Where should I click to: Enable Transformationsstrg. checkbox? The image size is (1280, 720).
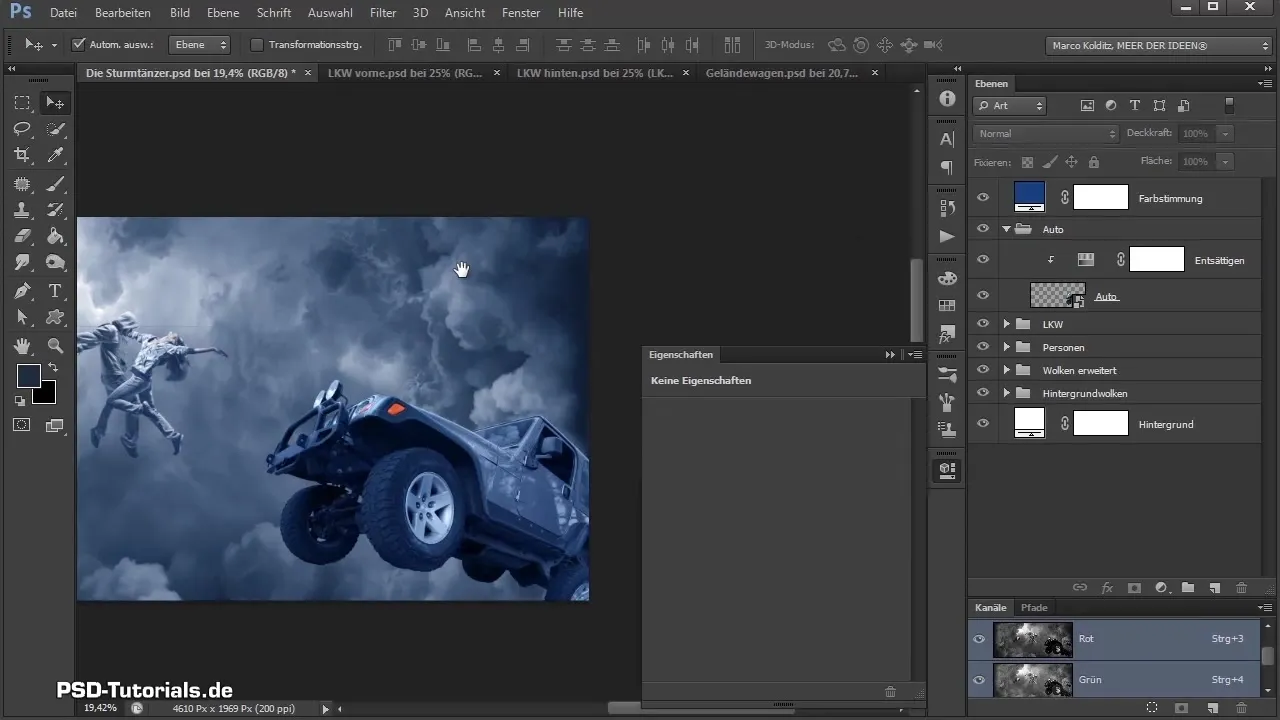click(x=256, y=45)
